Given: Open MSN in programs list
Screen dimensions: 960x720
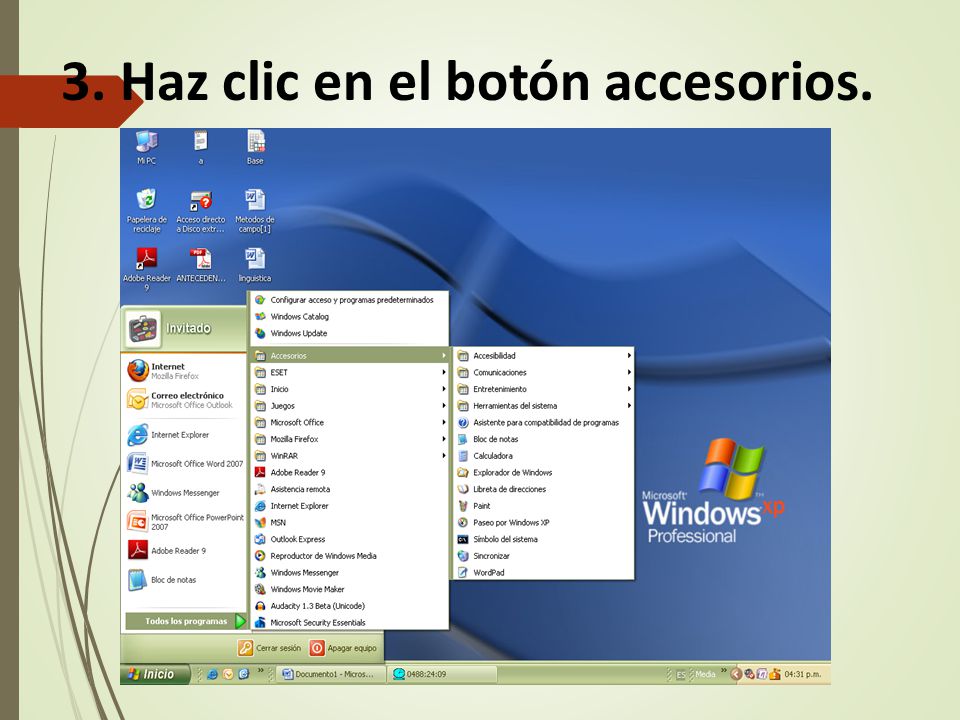Looking at the screenshot, I should coord(350,522).
